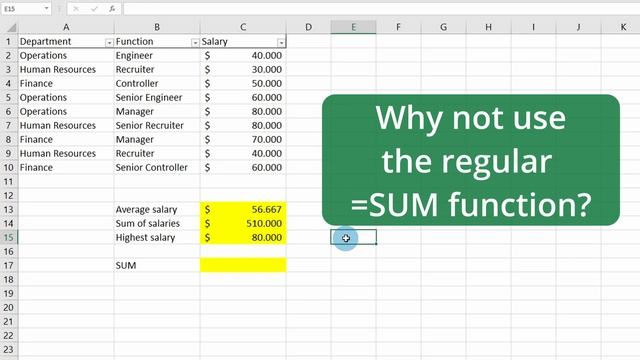Click the SUM label in row 17
This screenshot has height=360, width=640.
pyautogui.click(x=126, y=266)
